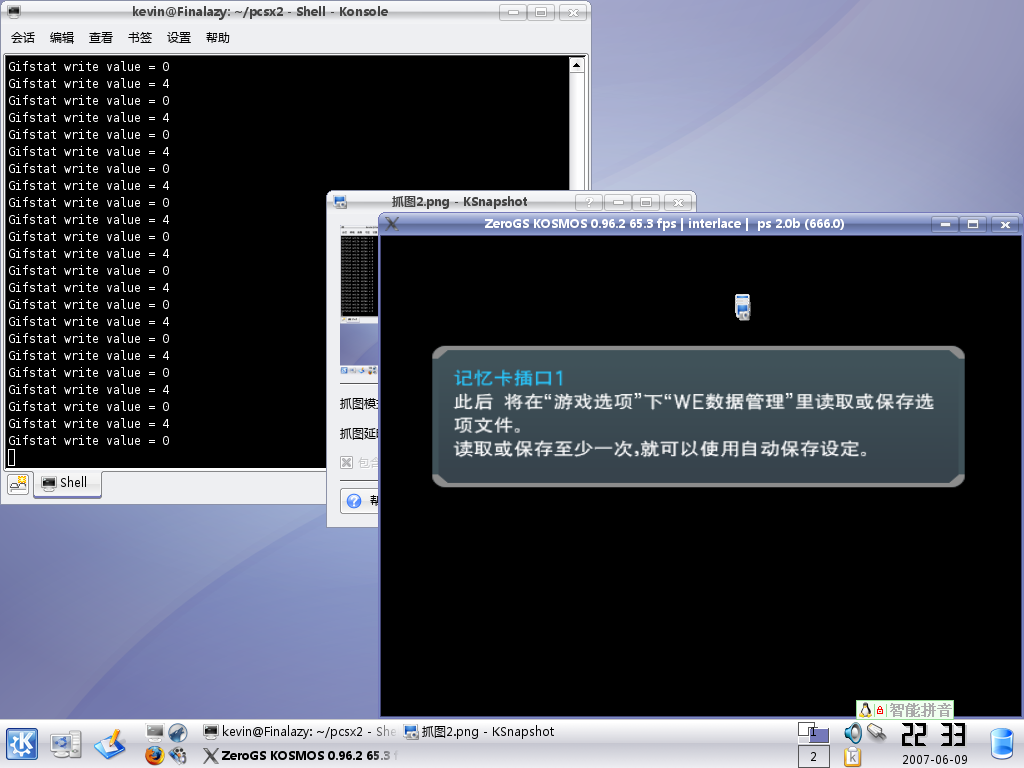Click the screenshot preview thumbnail in KSnapshot

point(359,300)
